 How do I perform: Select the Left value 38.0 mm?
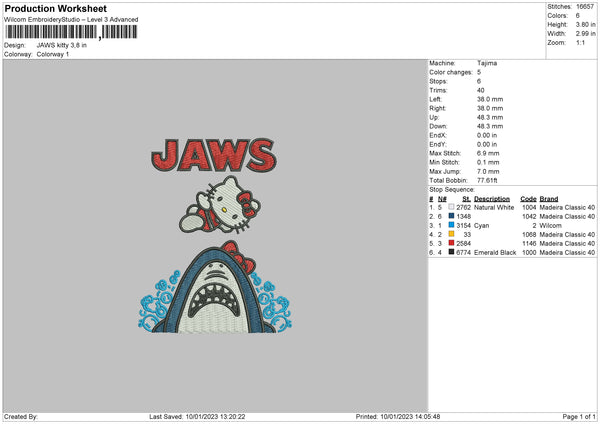490,99
